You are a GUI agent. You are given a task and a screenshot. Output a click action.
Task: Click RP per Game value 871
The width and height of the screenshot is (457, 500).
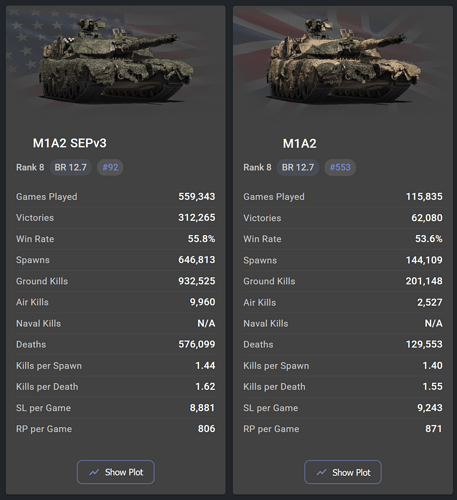[434, 429]
